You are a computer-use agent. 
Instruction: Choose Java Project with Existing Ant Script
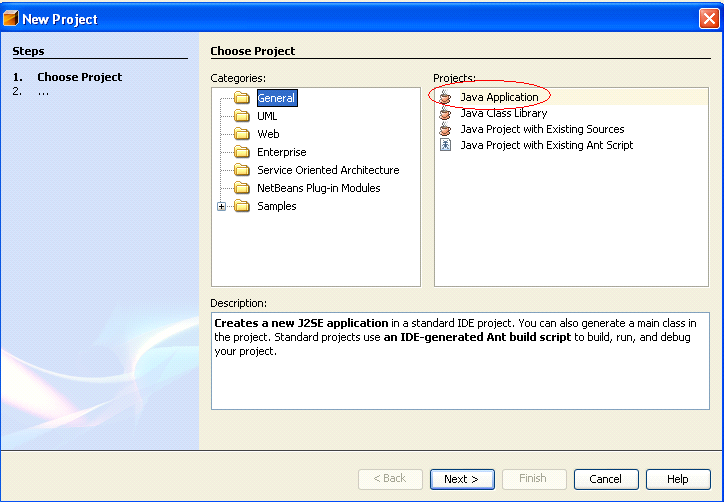[x=547, y=145]
